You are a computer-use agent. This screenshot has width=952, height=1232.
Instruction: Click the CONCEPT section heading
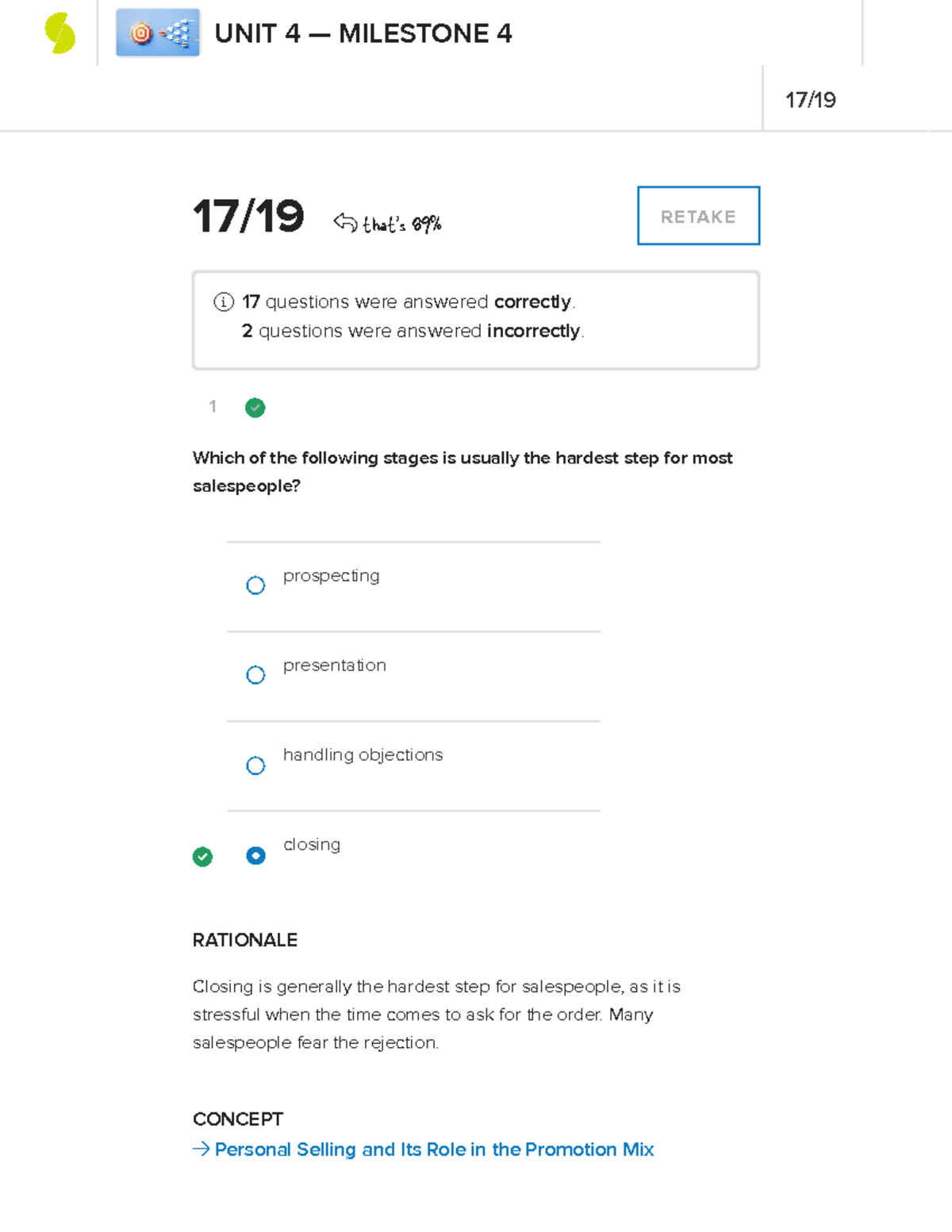[237, 1119]
